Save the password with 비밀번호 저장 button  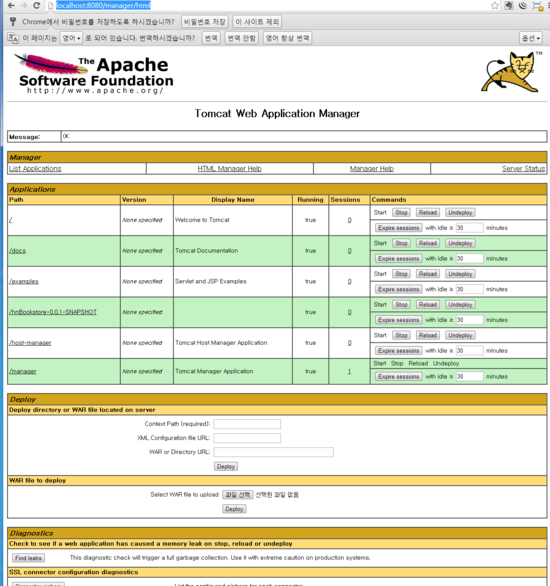[x=205, y=22]
